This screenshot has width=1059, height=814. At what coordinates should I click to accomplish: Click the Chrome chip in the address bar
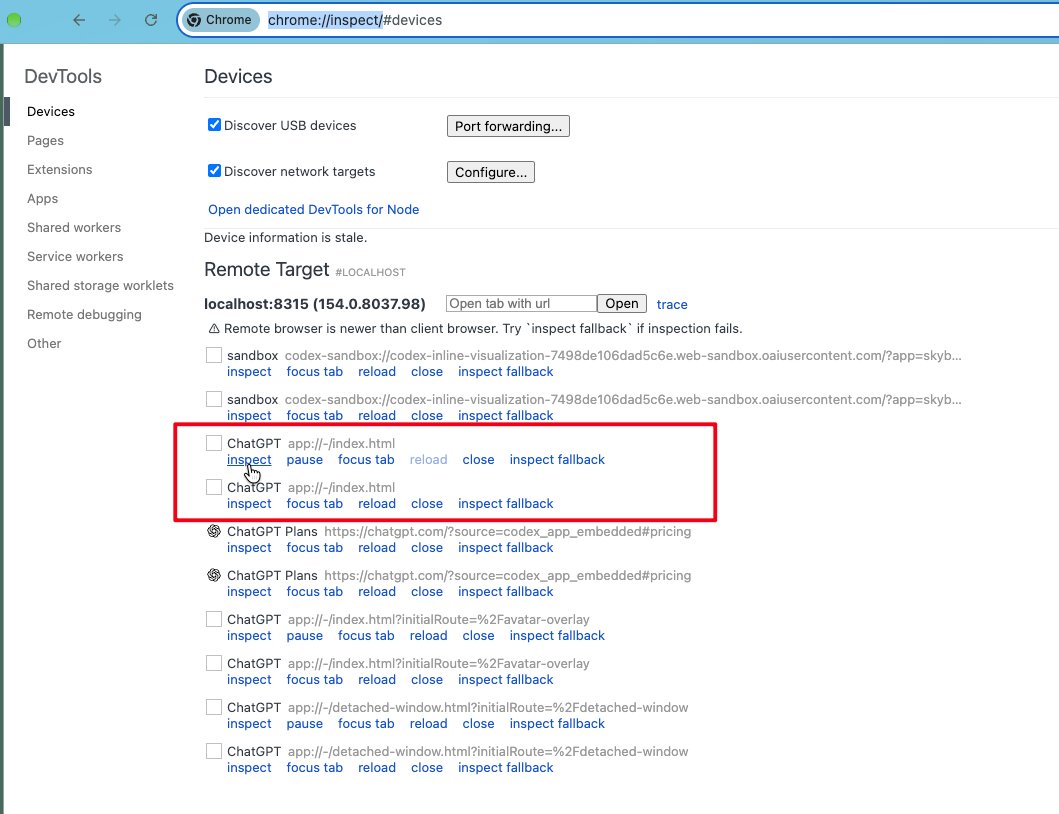[x=219, y=20]
